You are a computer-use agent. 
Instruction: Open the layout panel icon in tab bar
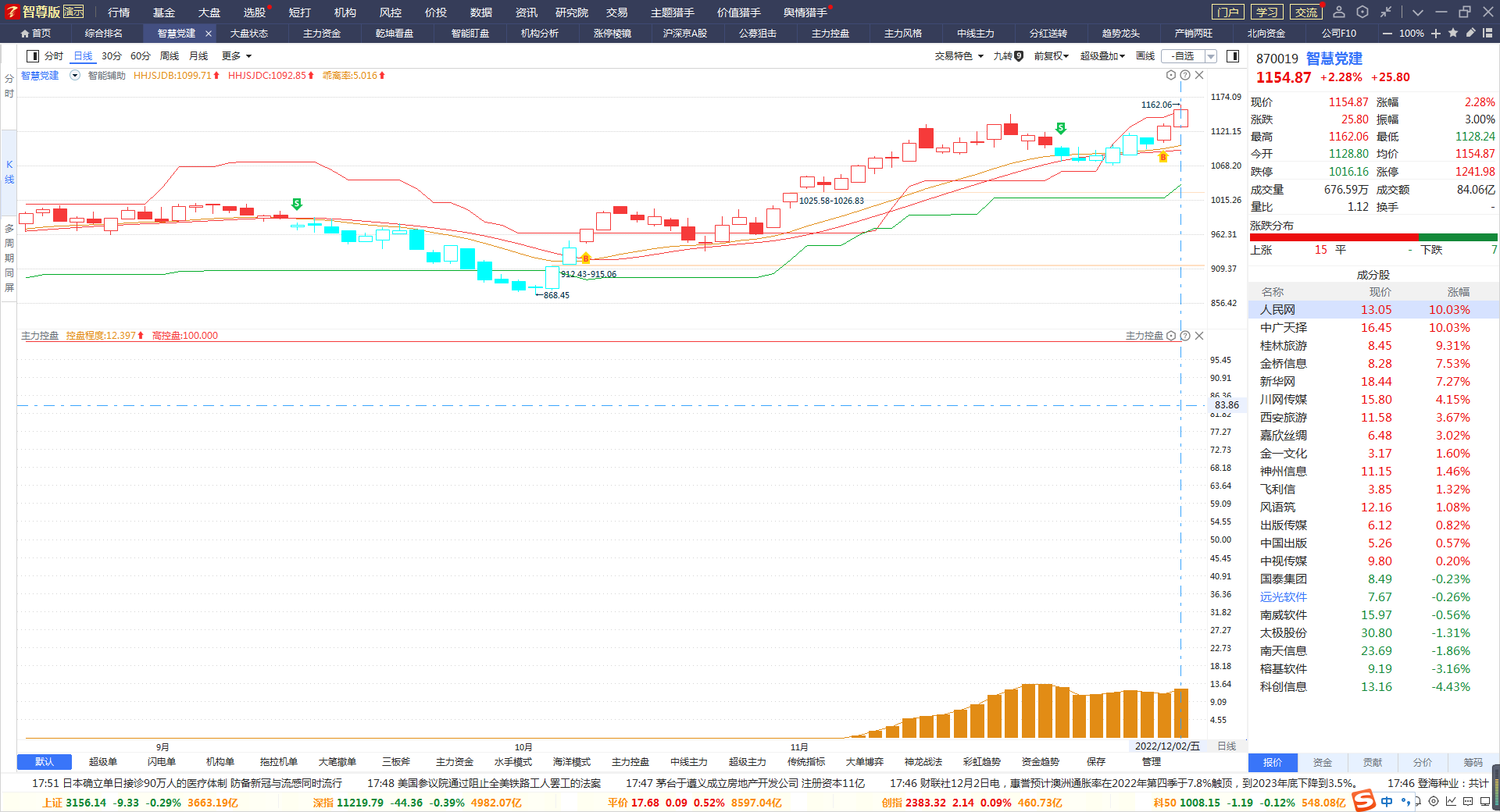[x=1487, y=33]
